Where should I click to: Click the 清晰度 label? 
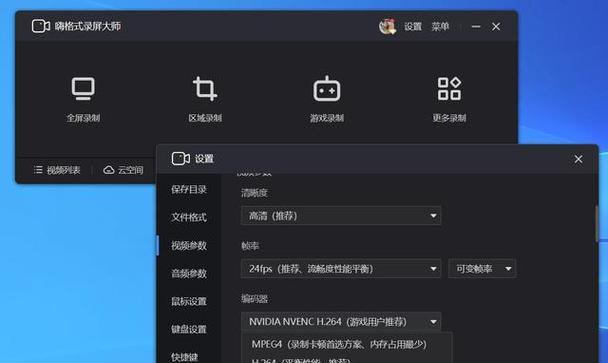point(254,193)
